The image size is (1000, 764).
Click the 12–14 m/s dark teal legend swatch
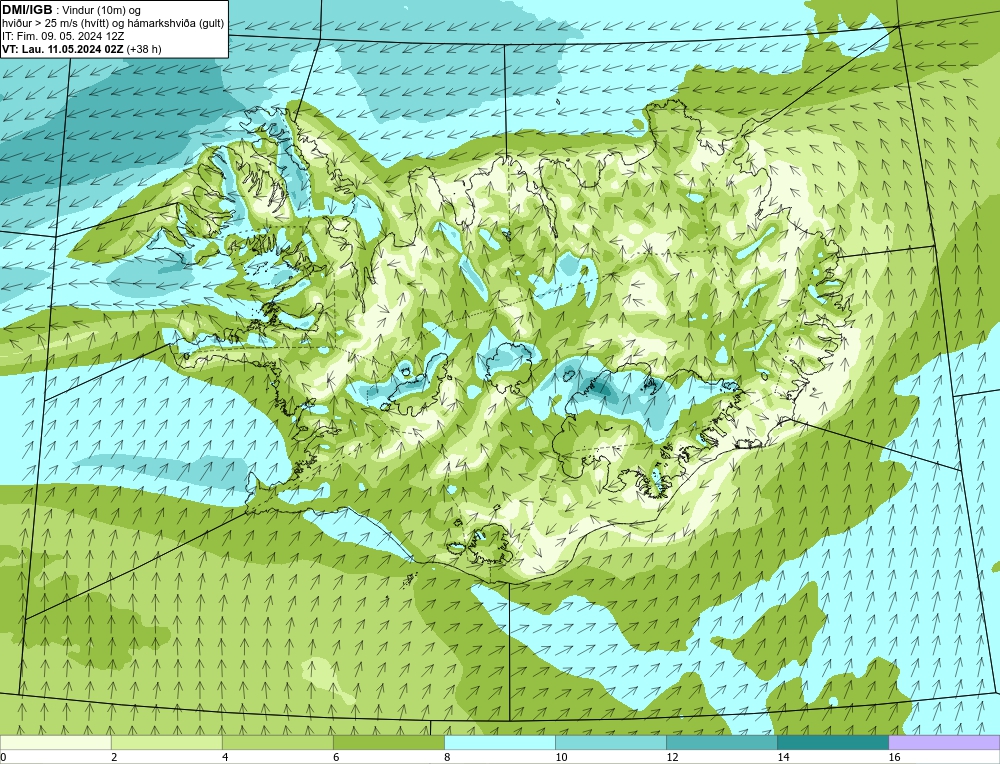[x=721, y=742]
